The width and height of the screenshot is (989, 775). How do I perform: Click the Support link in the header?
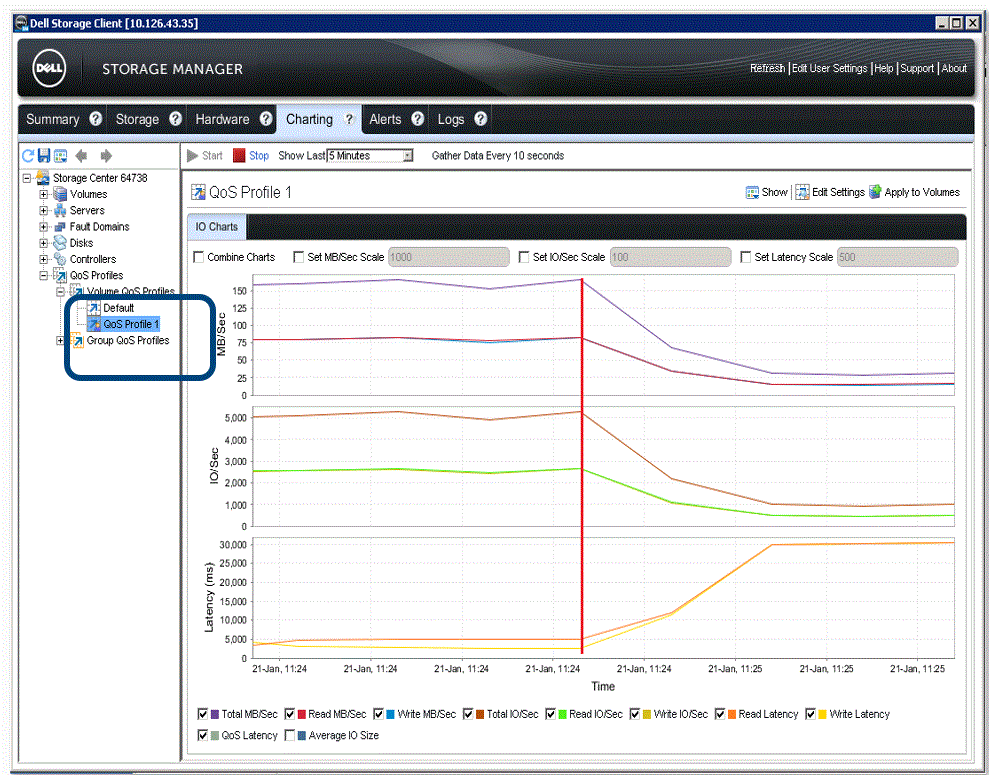pos(916,68)
